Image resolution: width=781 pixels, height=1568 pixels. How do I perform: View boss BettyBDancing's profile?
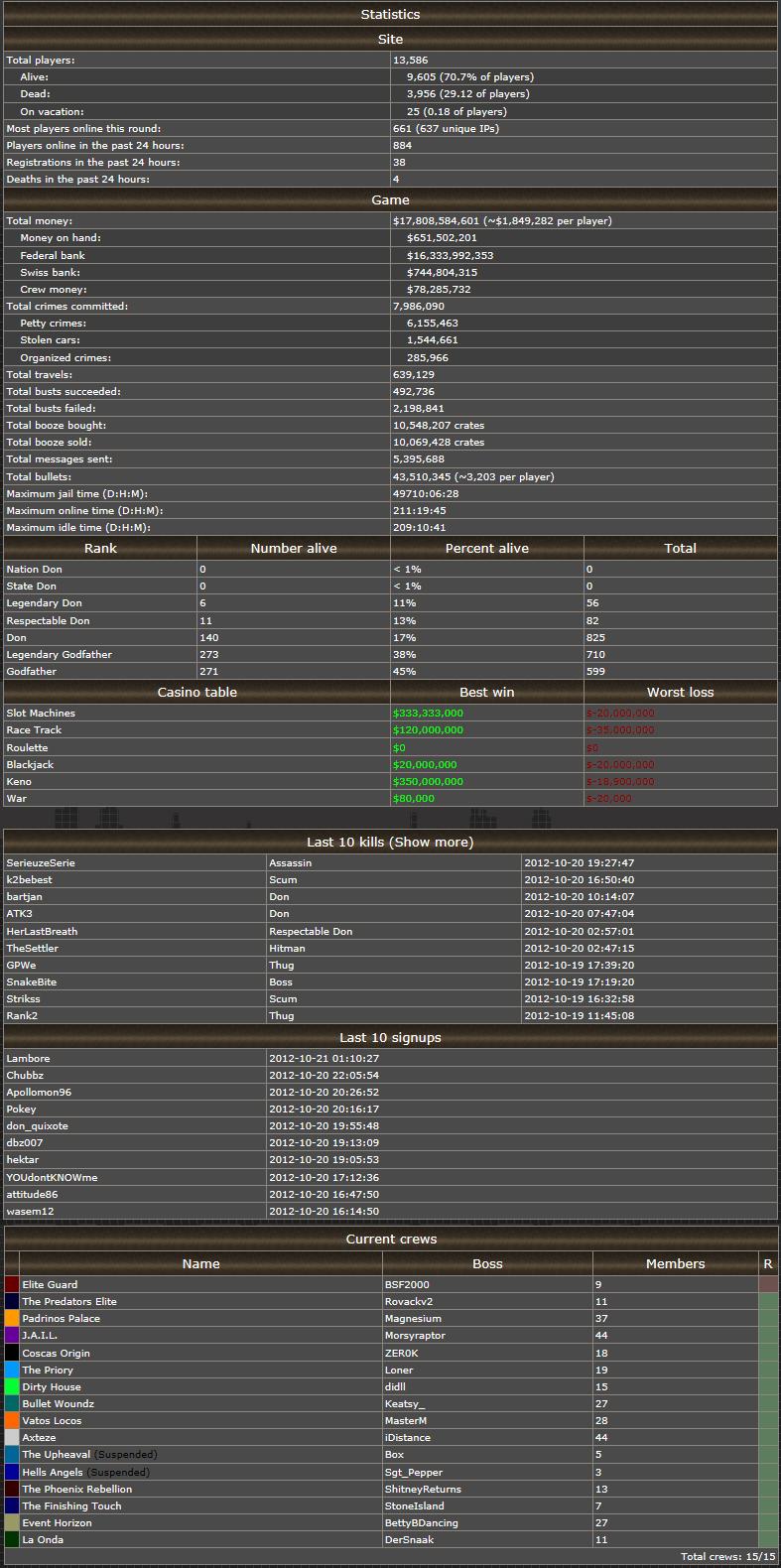point(422,1522)
